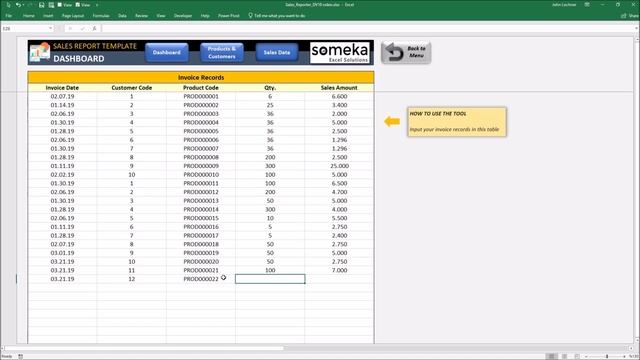Open the undo history dropdown arrow
The height and width of the screenshot is (360, 640).
[x=23, y=5]
